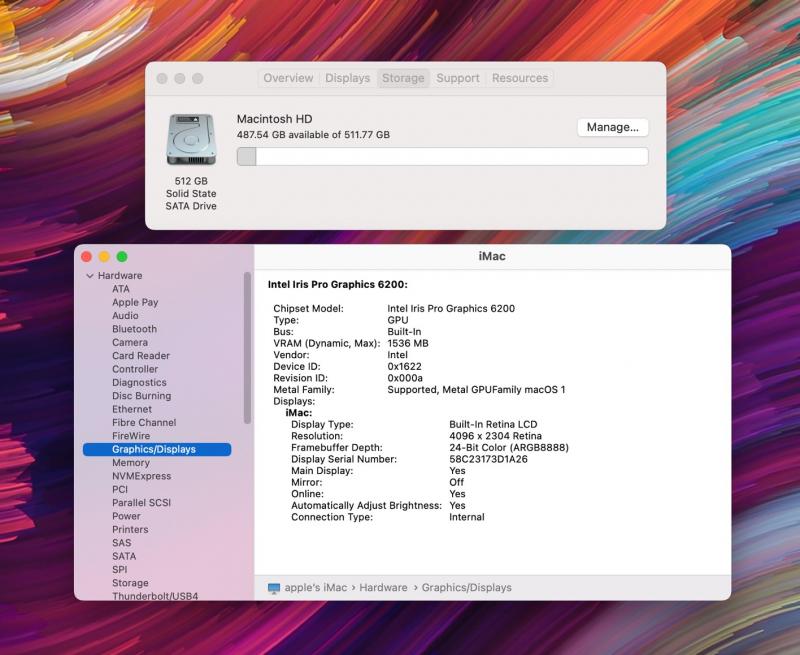The image size is (800, 655).
Task: Select SATA in the sidebar
Action: [x=124, y=556]
